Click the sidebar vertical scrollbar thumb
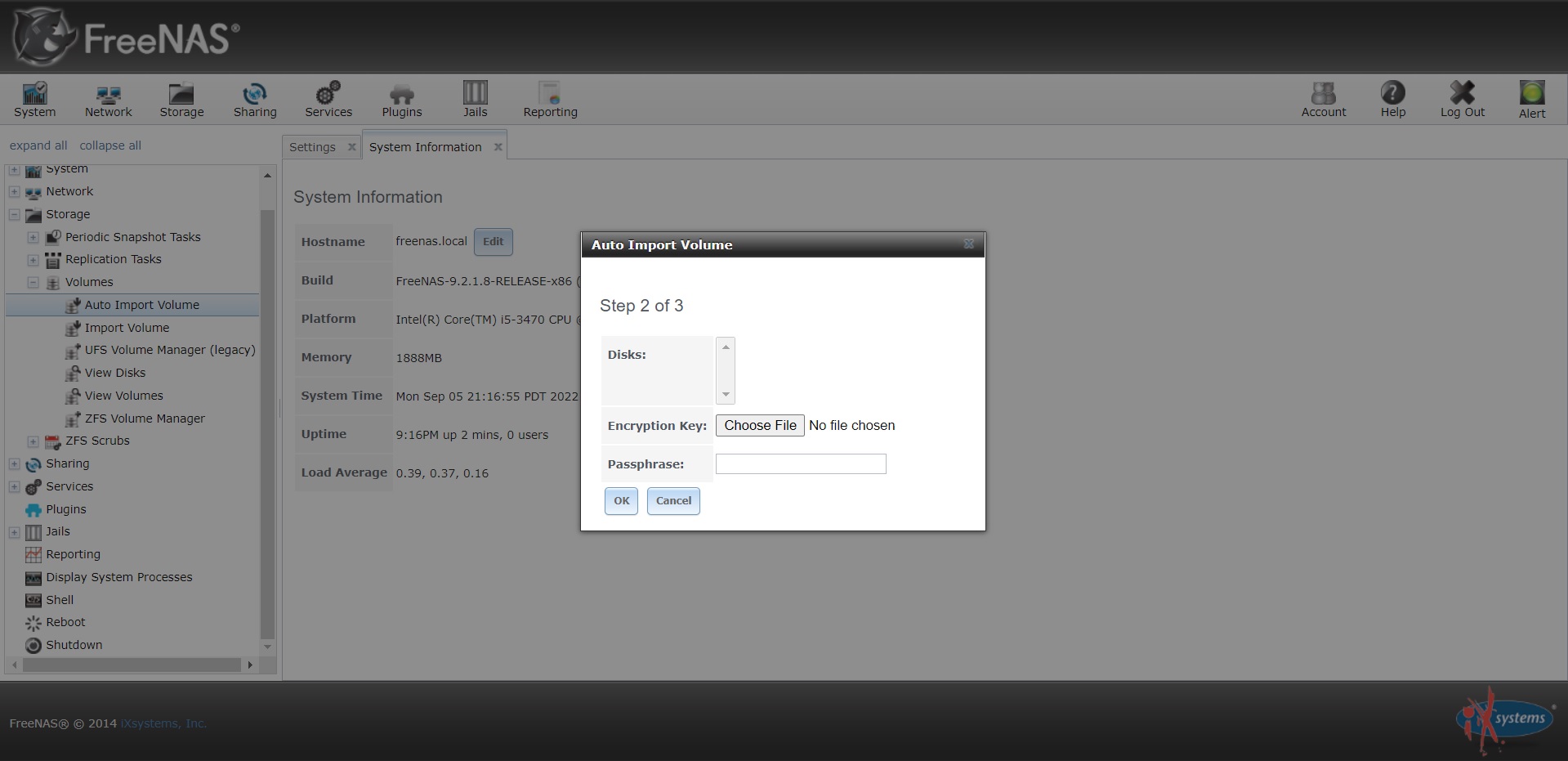1568x761 pixels. click(x=267, y=423)
